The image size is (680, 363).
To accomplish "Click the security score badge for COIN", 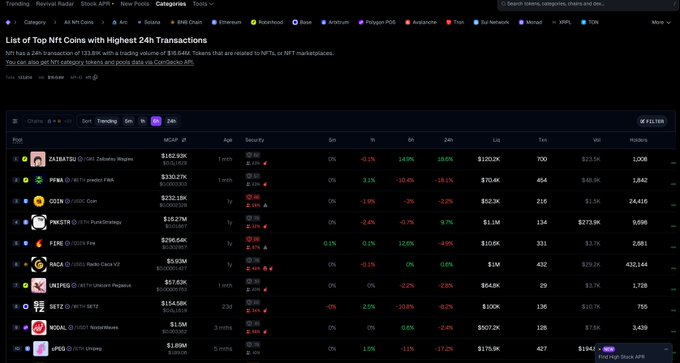I will pyautogui.click(x=253, y=197).
